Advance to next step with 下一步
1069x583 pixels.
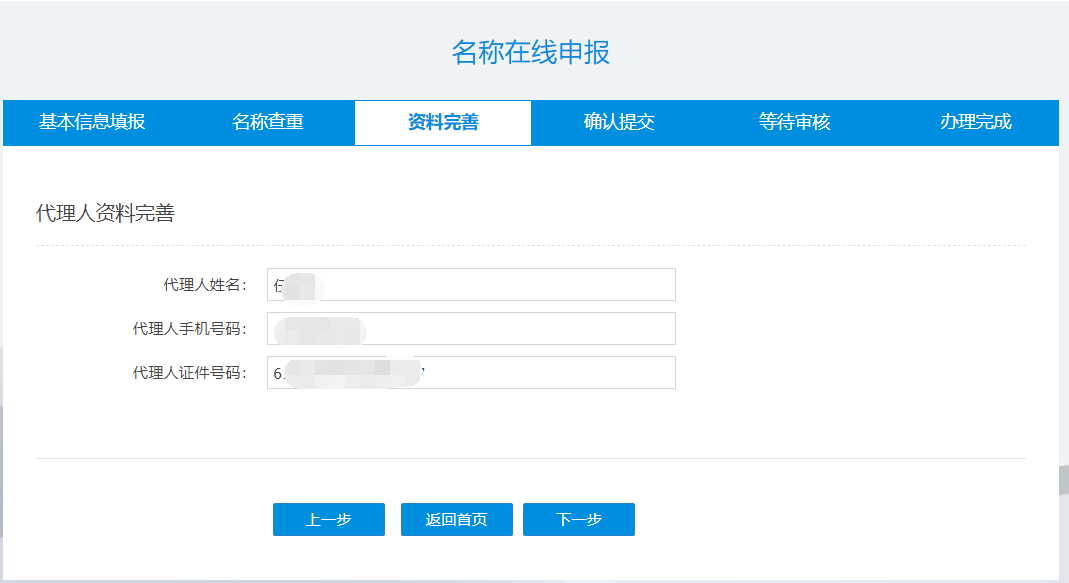(x=578, y=519)
